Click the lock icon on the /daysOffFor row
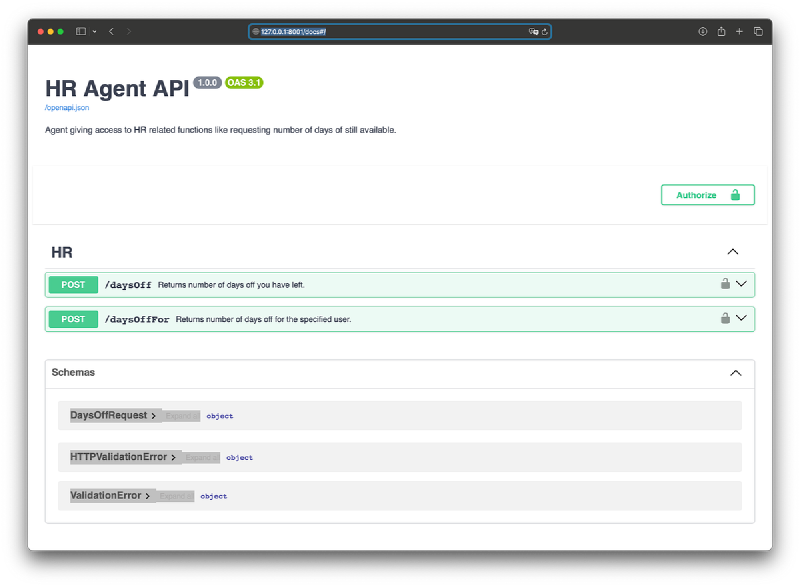 tap(725, 318)
